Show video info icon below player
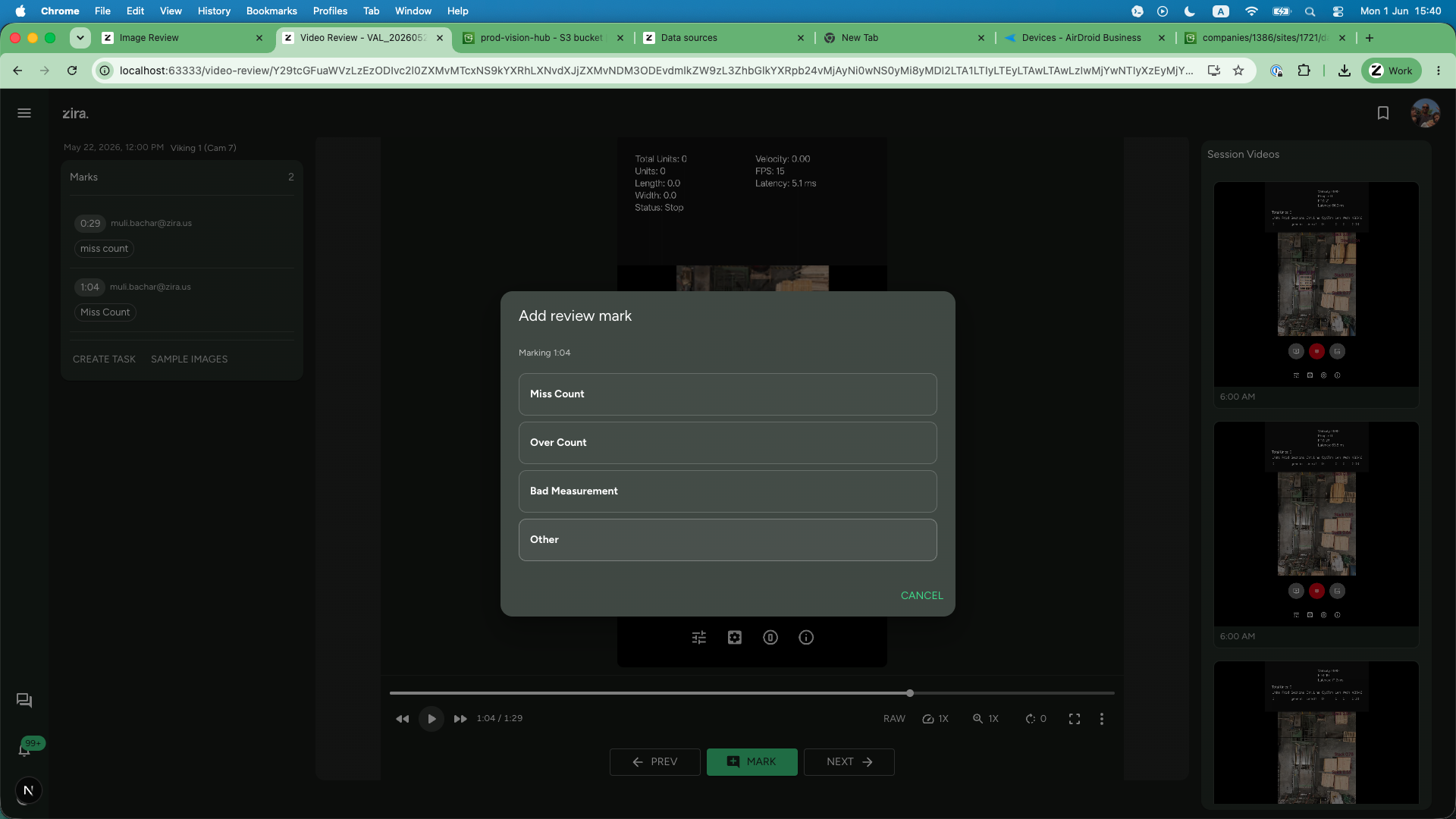This screenshot has width=1456, height=819. pyautogui.click(x=805, y=638)
